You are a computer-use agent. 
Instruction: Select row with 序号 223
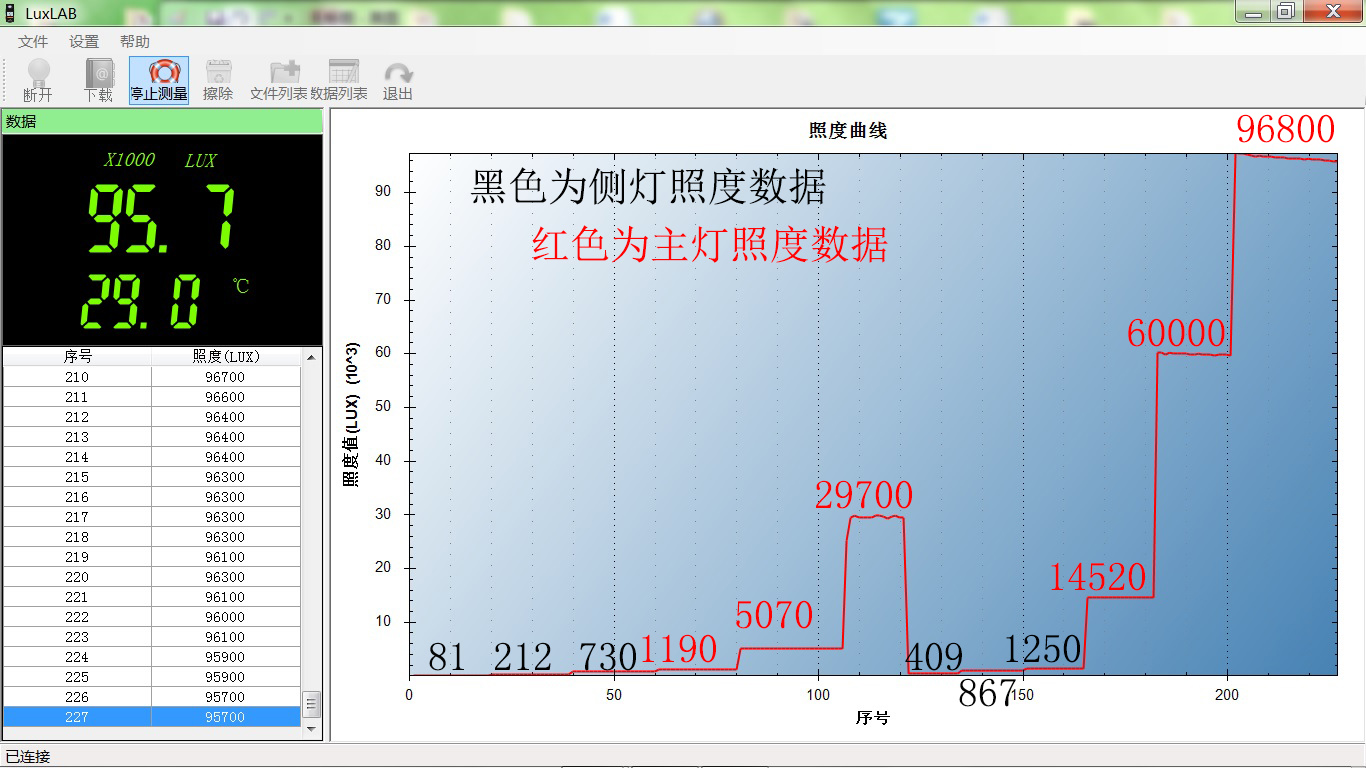(x=152, y=637)
